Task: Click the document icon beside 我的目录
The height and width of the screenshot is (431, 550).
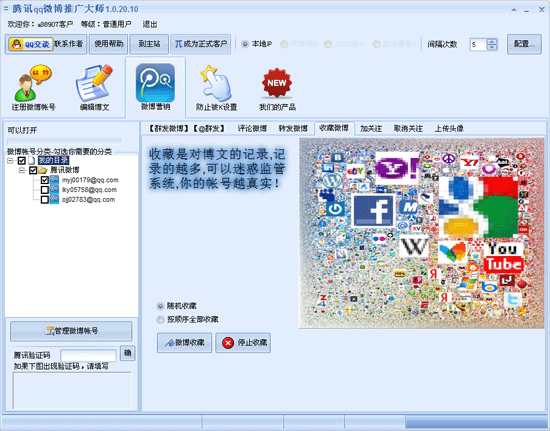Action: click(32, 161)
